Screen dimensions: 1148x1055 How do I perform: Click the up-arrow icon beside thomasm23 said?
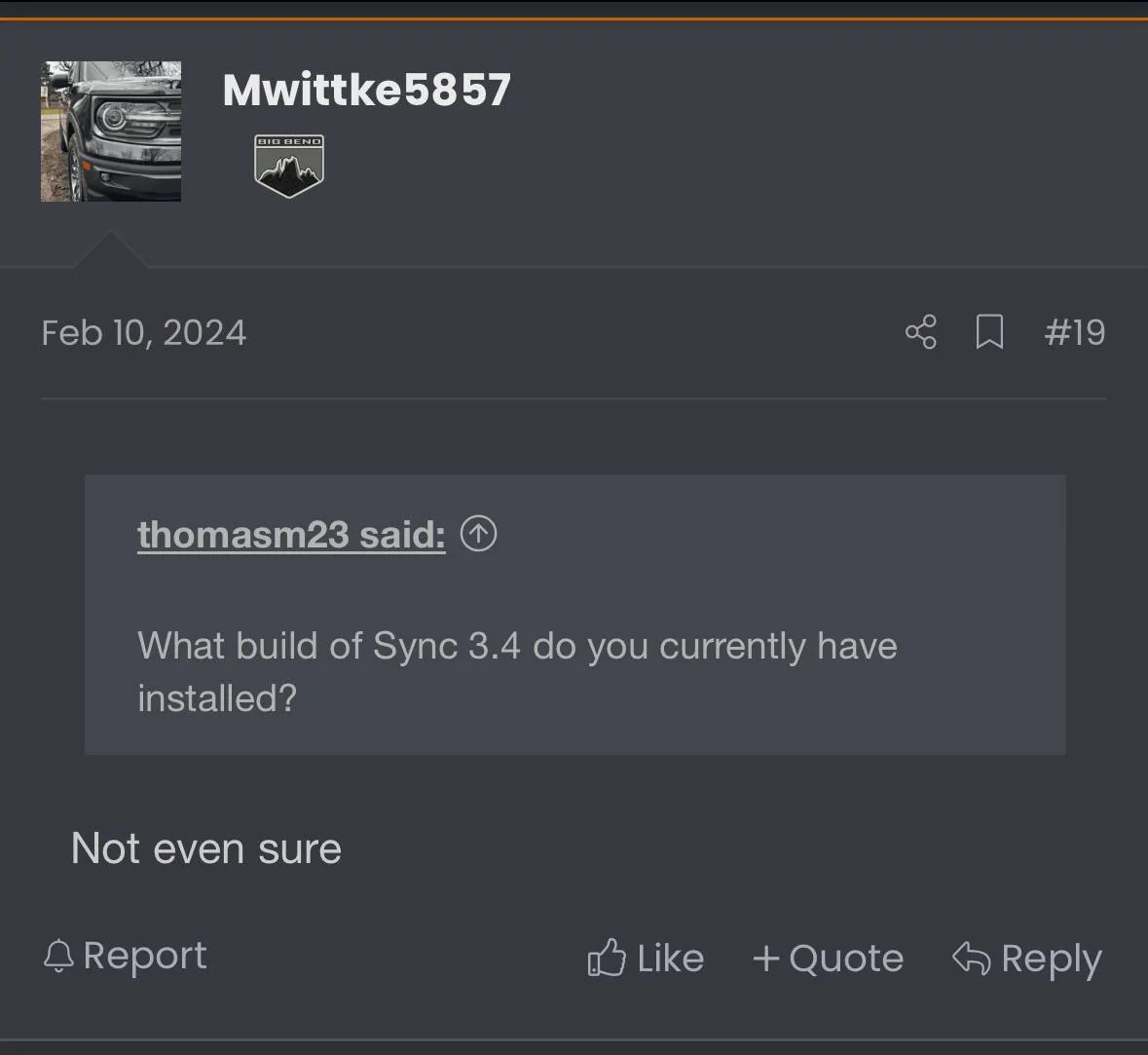(478, 533)
